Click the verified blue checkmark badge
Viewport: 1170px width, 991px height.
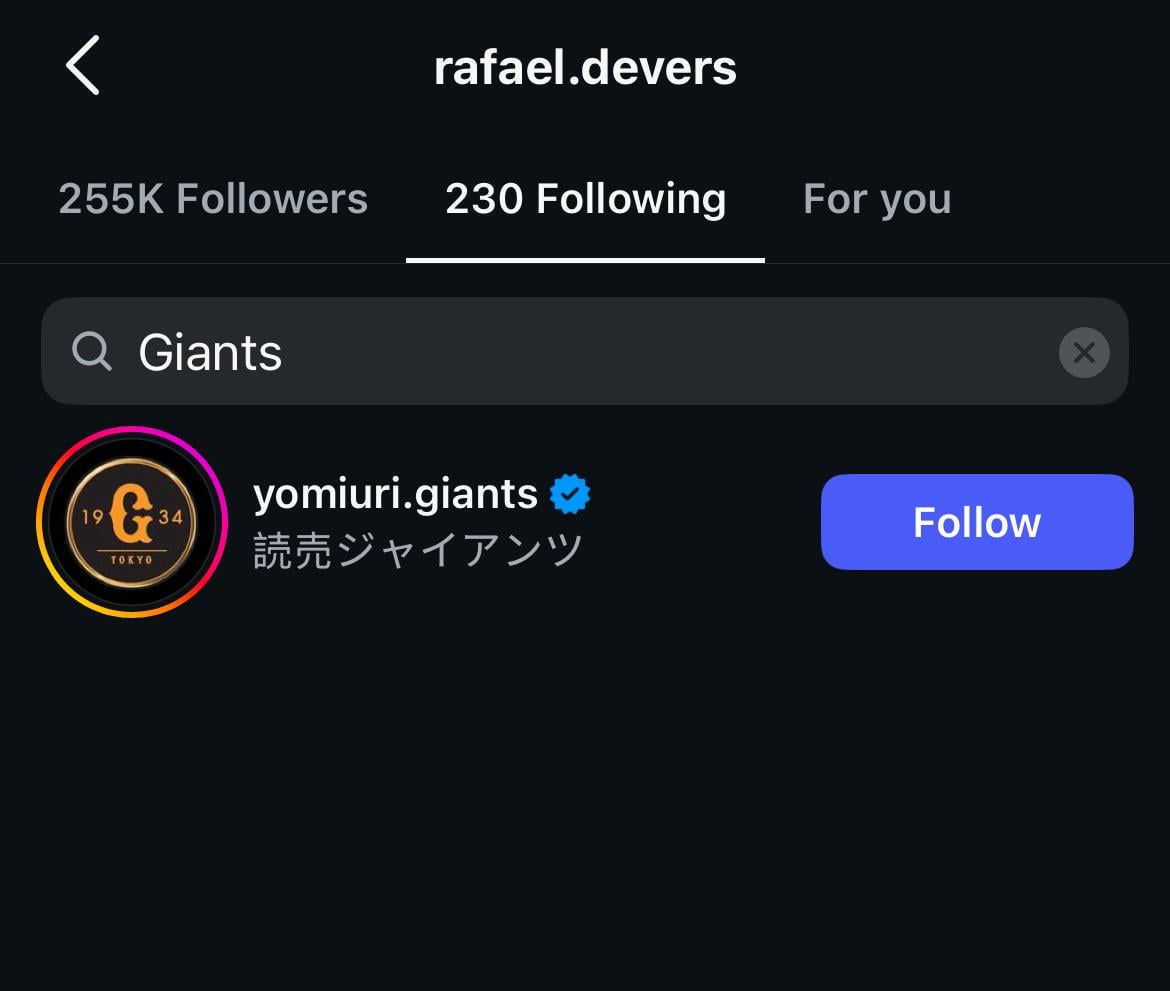pyautogui.click(x=572, y=493)
